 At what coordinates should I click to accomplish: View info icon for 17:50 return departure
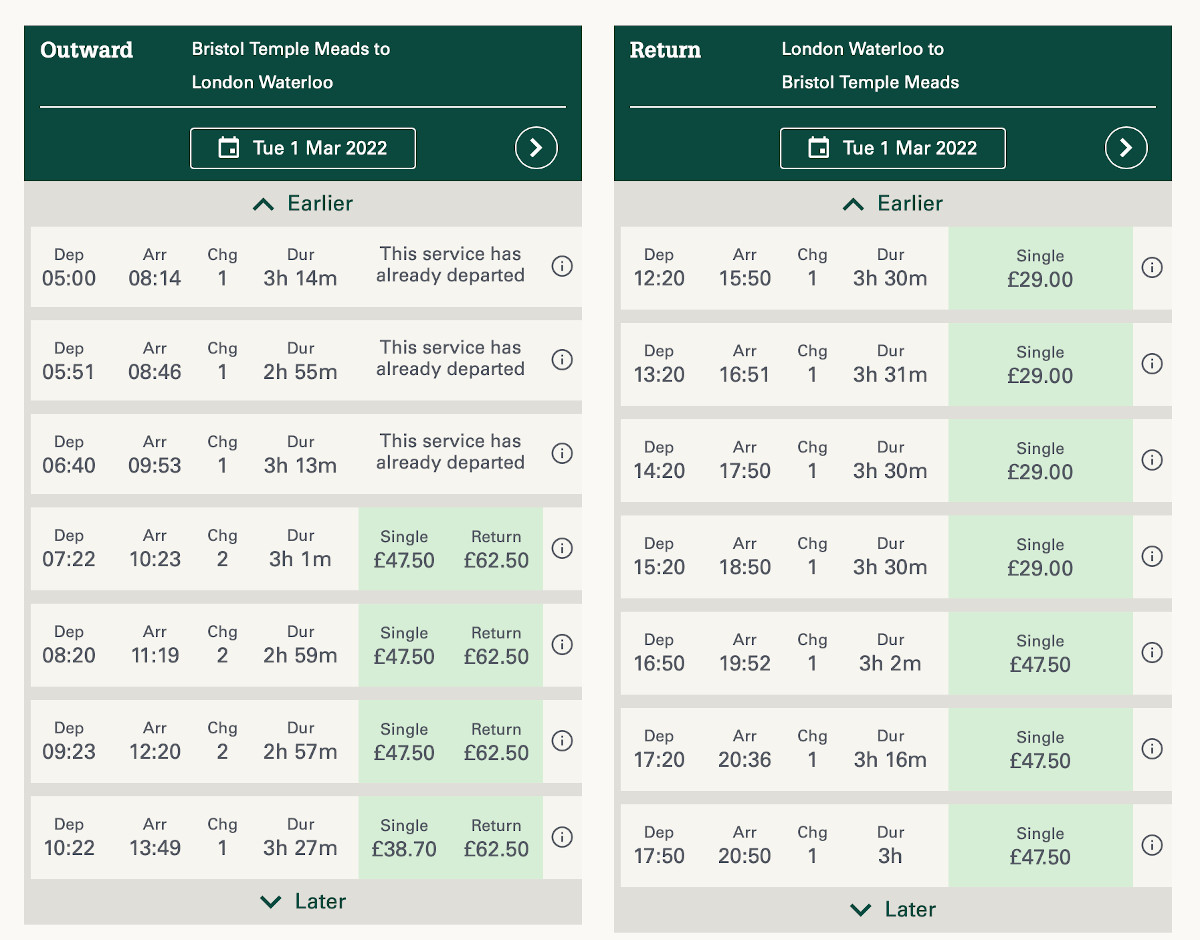pyautogui.click(x=1152, y=845)
